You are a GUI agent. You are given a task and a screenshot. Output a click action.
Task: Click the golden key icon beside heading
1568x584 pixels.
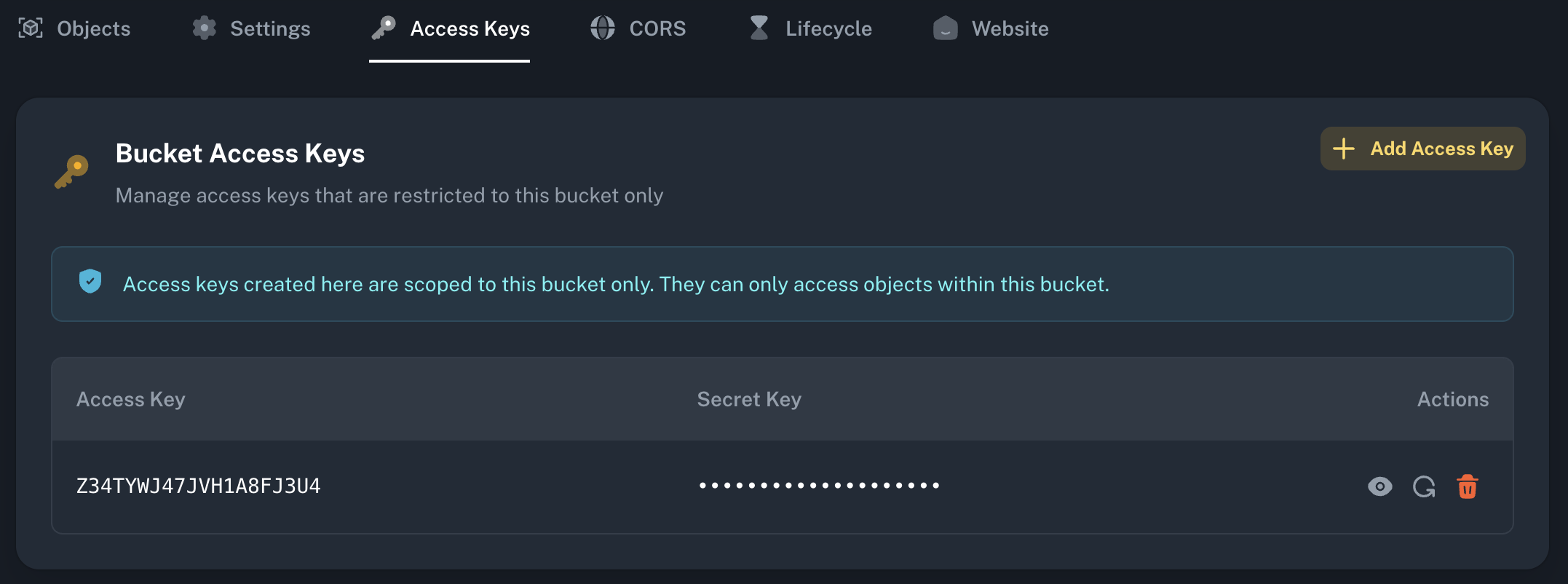click(x=71, y=172)
